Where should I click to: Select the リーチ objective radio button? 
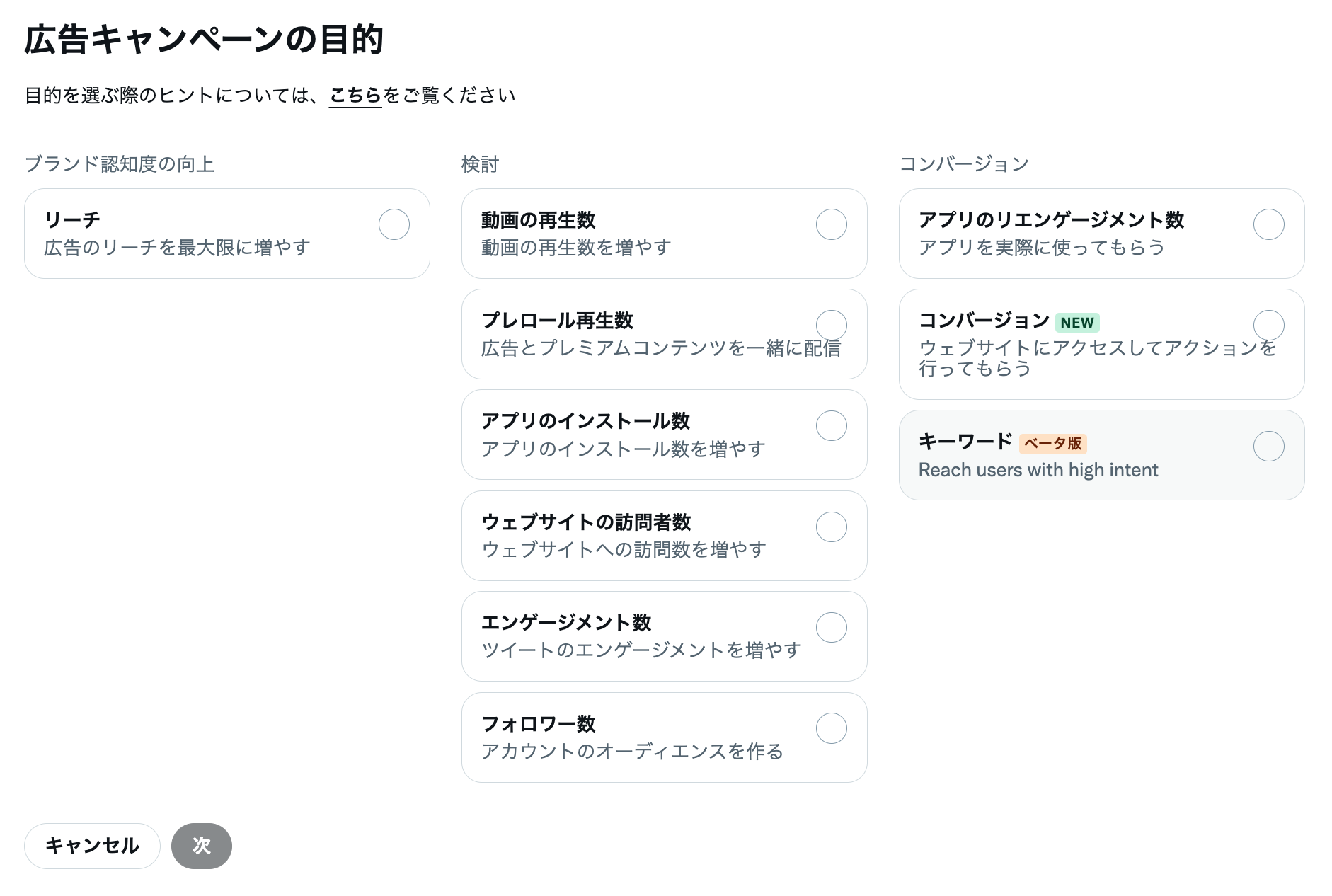[394, 224]
